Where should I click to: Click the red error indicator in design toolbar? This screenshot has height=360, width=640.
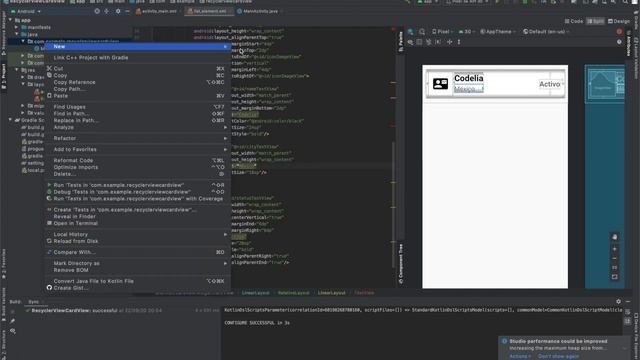click(x=619, y=31)
